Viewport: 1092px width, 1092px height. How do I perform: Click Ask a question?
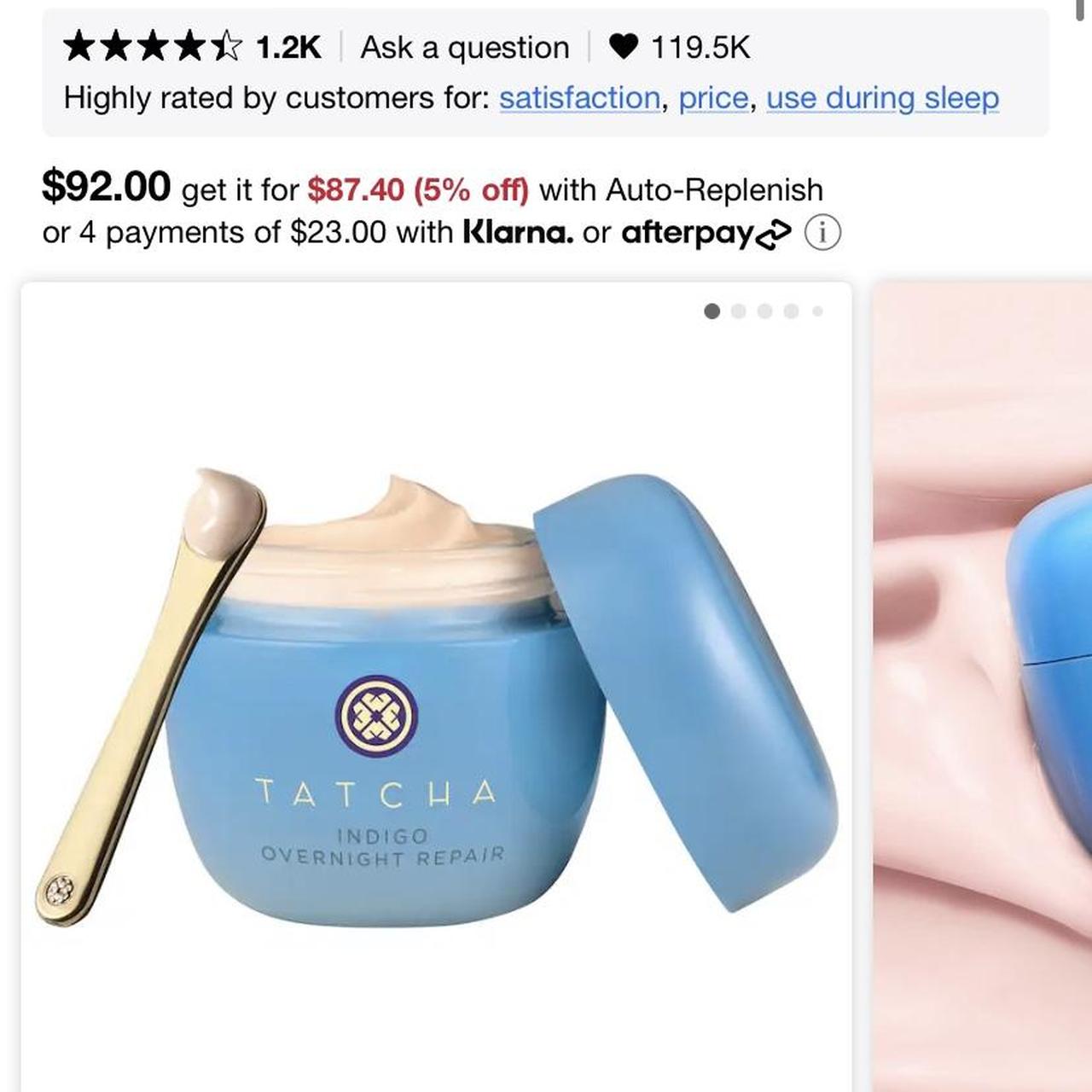[465, 48]
